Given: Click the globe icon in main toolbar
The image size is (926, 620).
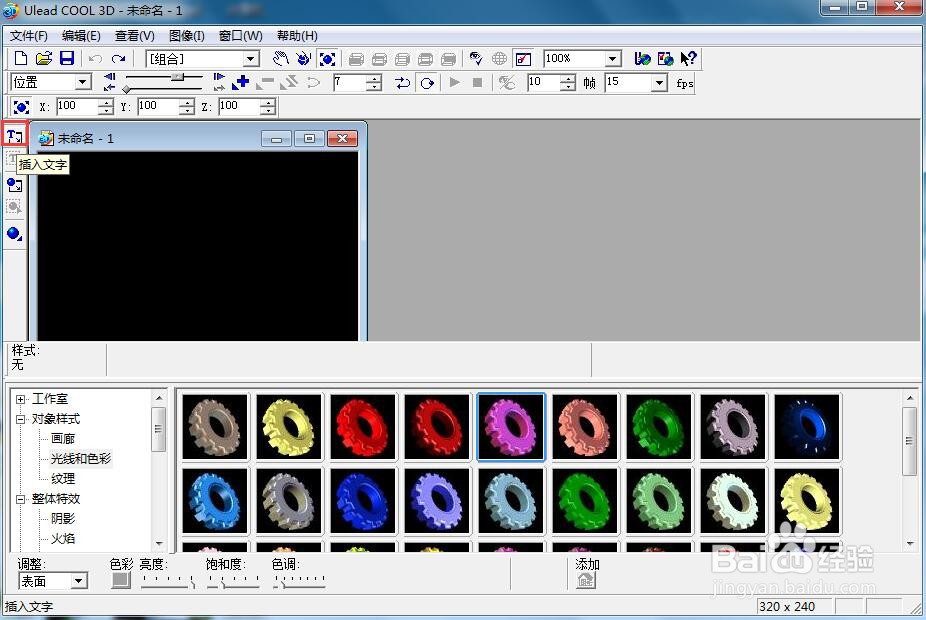Looking at the screenshot, I should click(500, 58).
